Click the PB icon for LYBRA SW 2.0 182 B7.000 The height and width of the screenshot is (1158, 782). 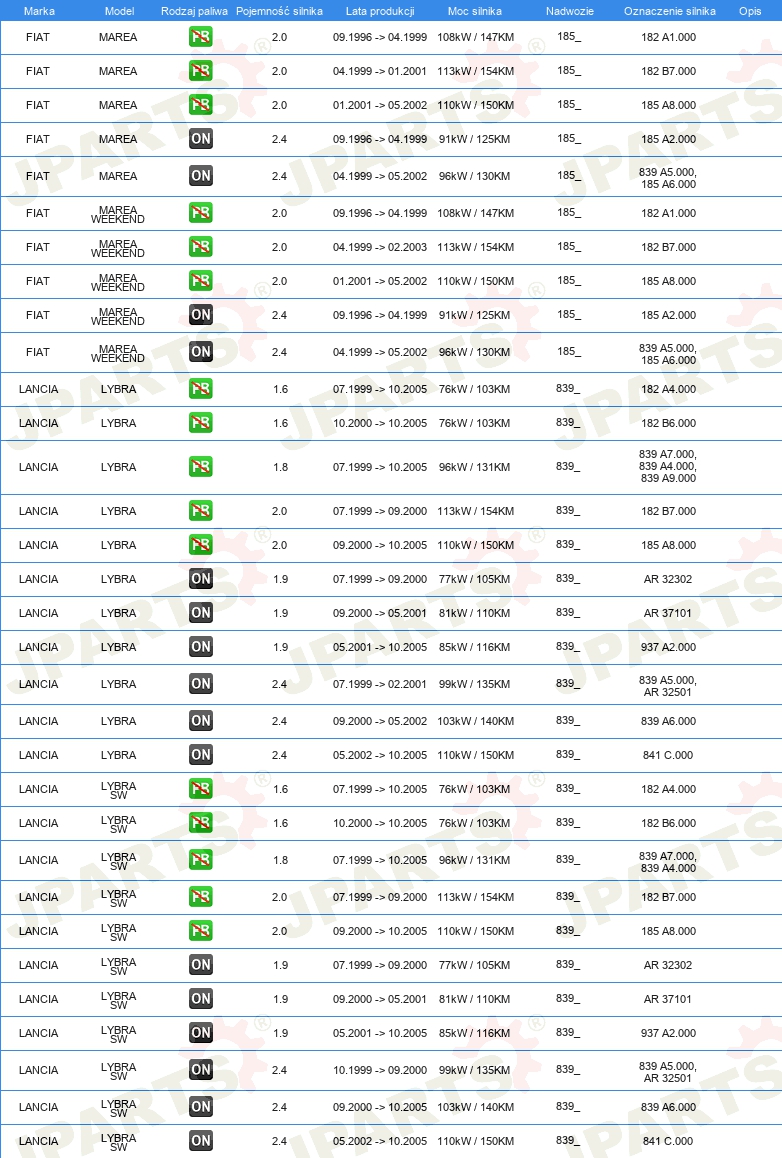pyautogui.click(x=201, y=897)
